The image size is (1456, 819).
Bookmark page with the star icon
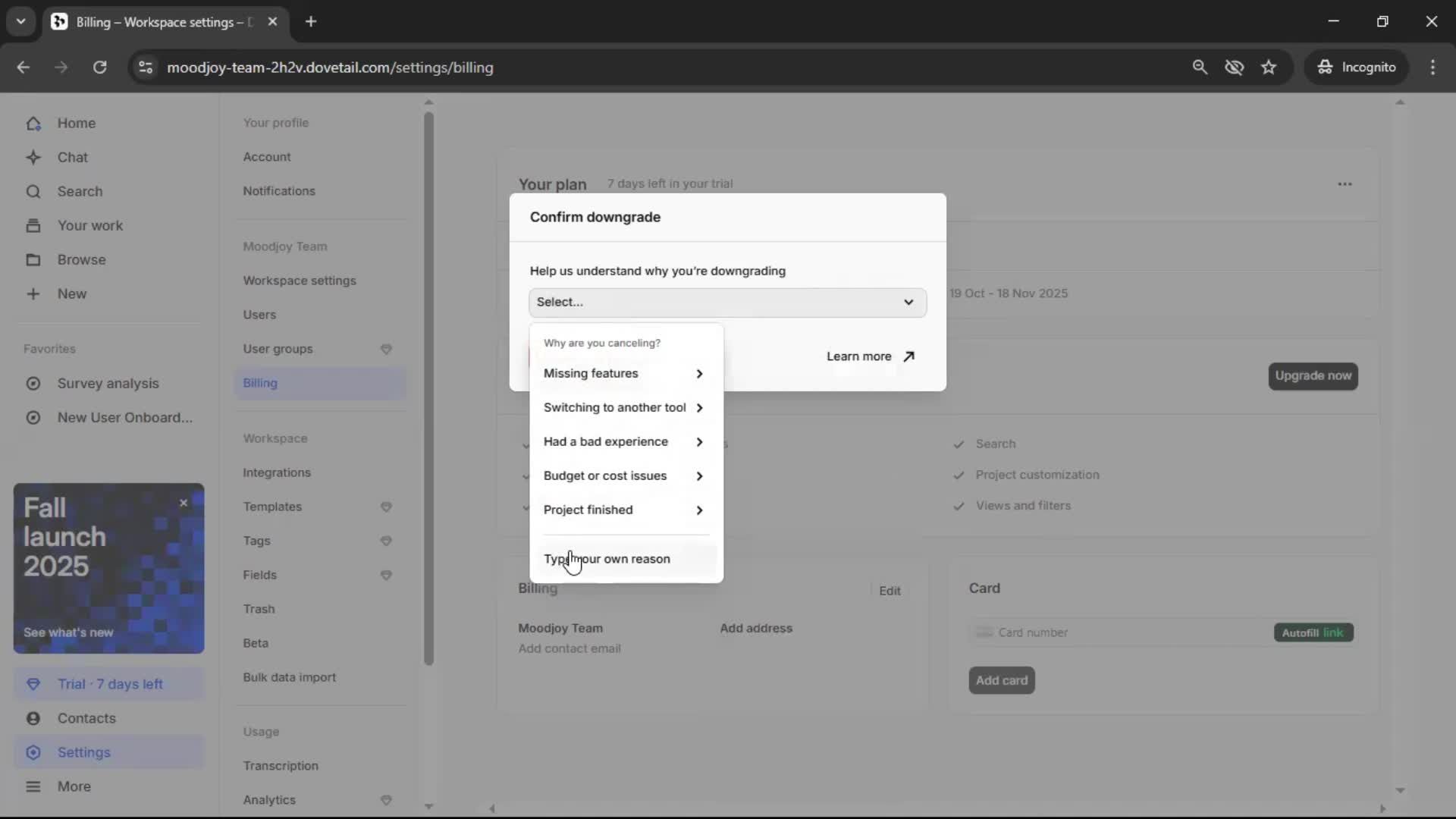1269,67
